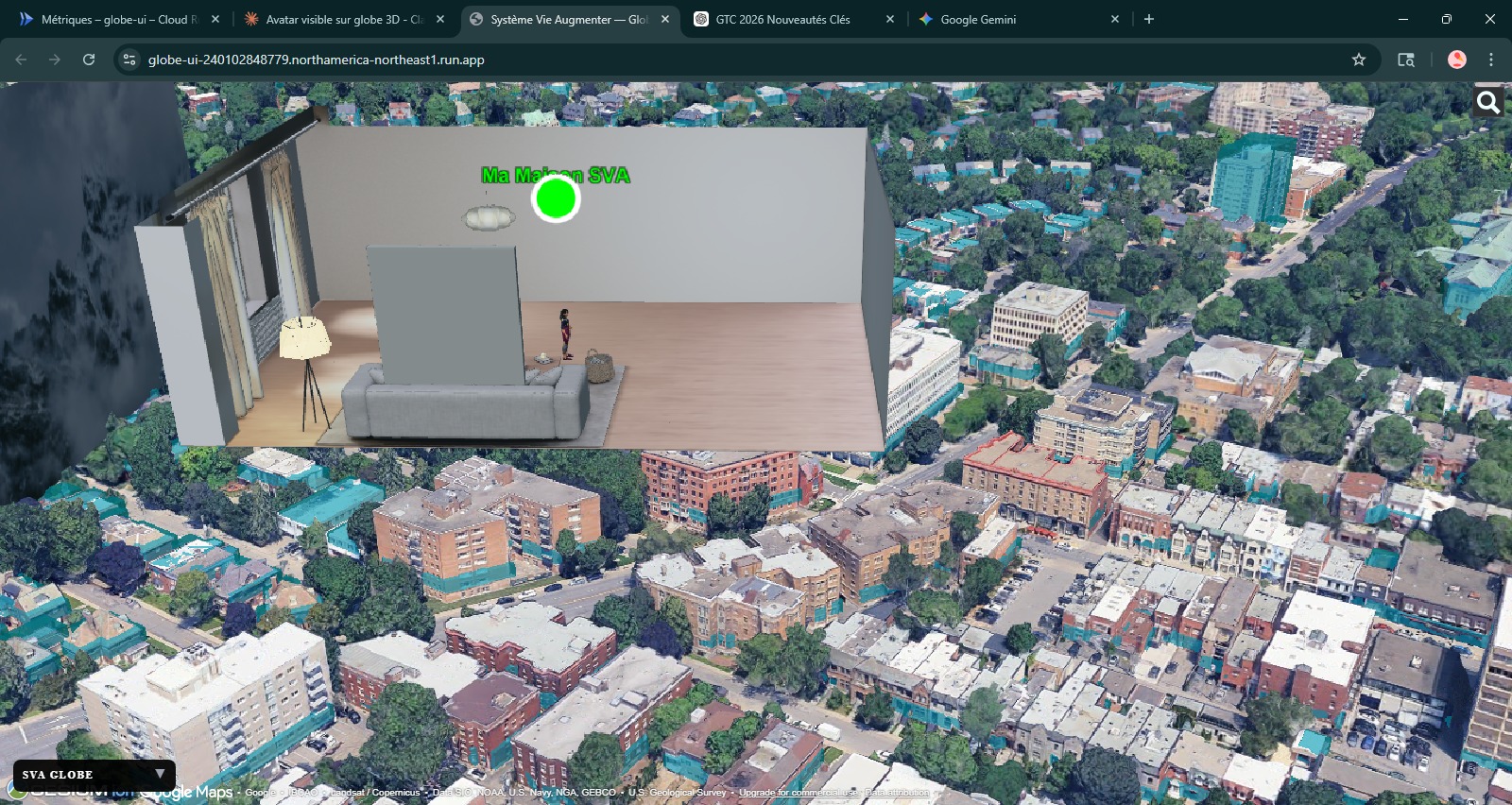Open Chrome's three-dot menu
The image size is (1512, 805).
click(x=1491, y=60)
